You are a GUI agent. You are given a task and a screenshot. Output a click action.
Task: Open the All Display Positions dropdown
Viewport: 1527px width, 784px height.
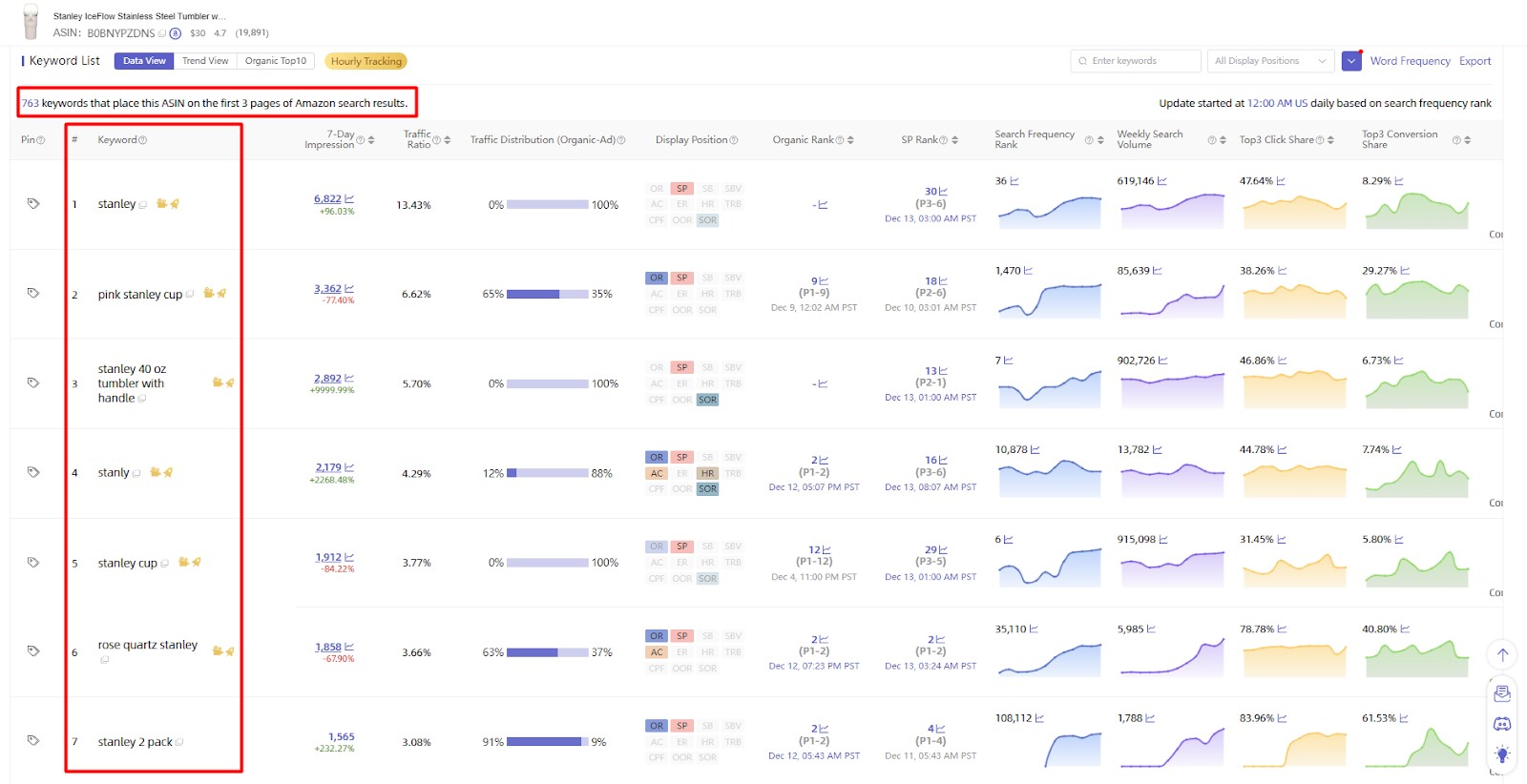[x=1270, y=61]
